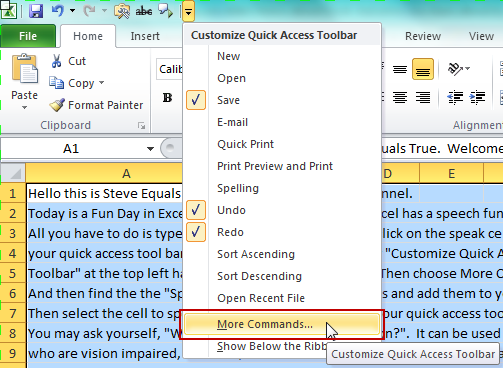Uncheck Save in the customize menu
This screenshot has width=503, height=368.
point(196,100)
